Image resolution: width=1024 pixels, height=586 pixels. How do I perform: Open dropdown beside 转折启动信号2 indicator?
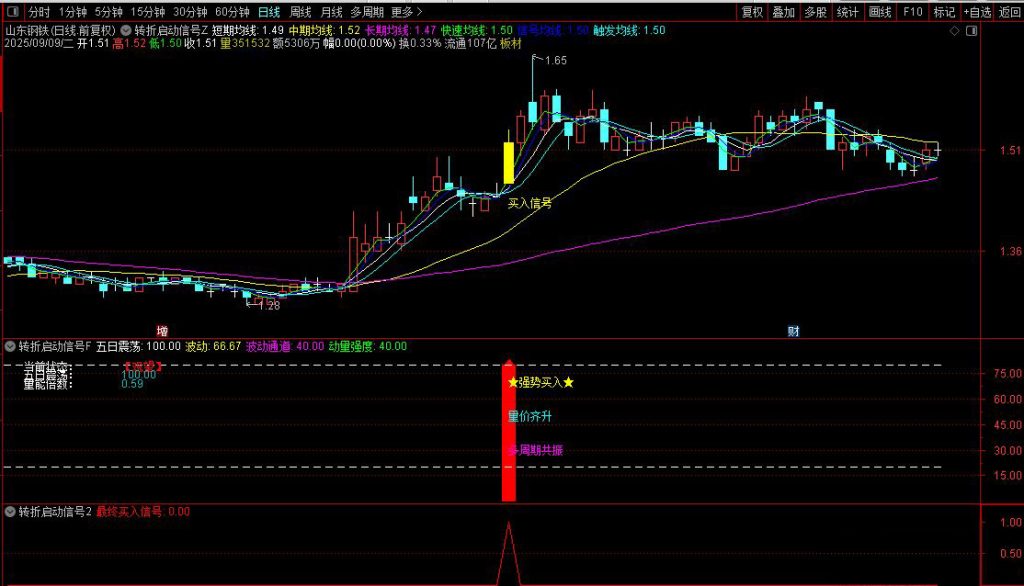(11, 512)
